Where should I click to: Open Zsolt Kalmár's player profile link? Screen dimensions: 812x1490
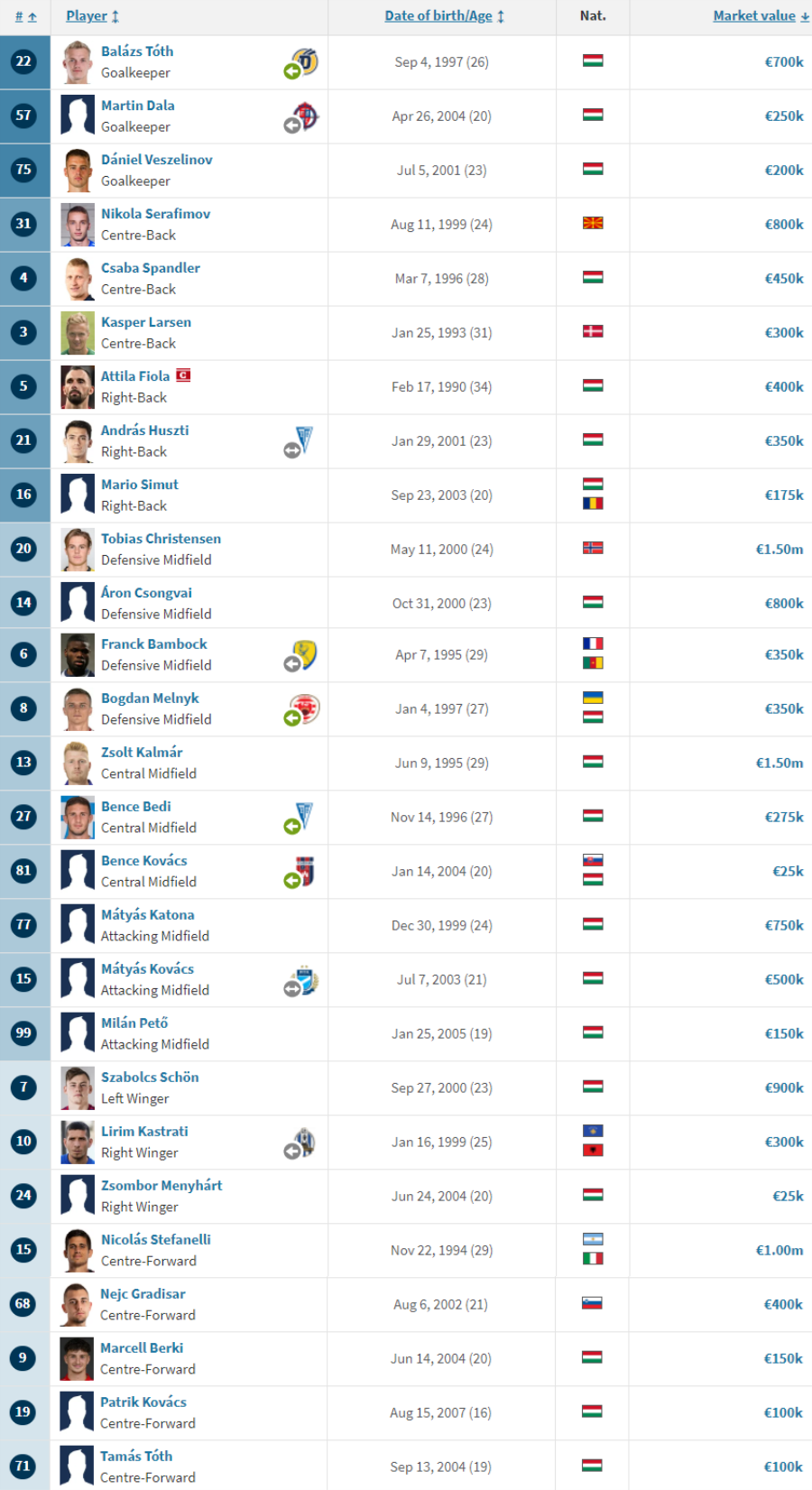coord(142,752)
